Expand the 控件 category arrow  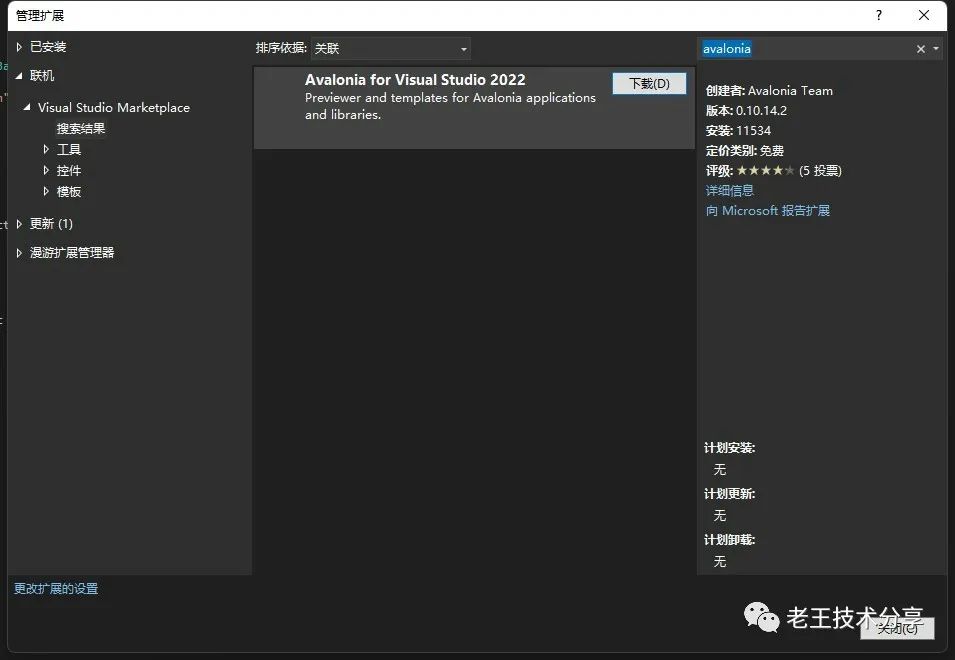click(46, 170)
